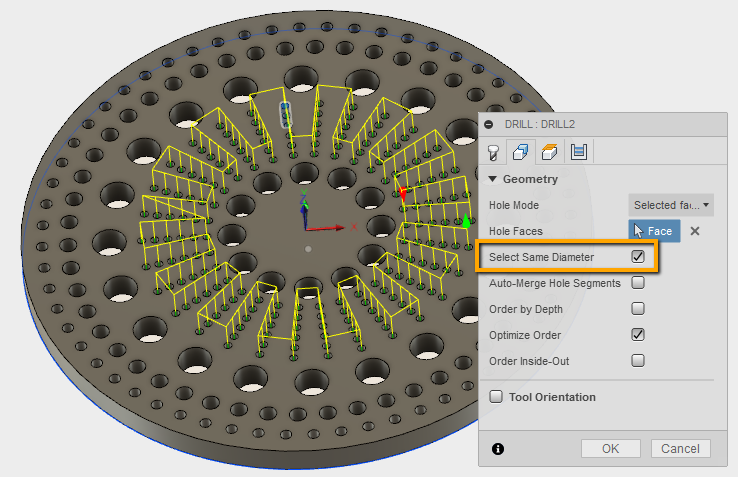Screen dimensions: 738x477
Task: Open the Cycle tab icon
Action: click(578, 152)
